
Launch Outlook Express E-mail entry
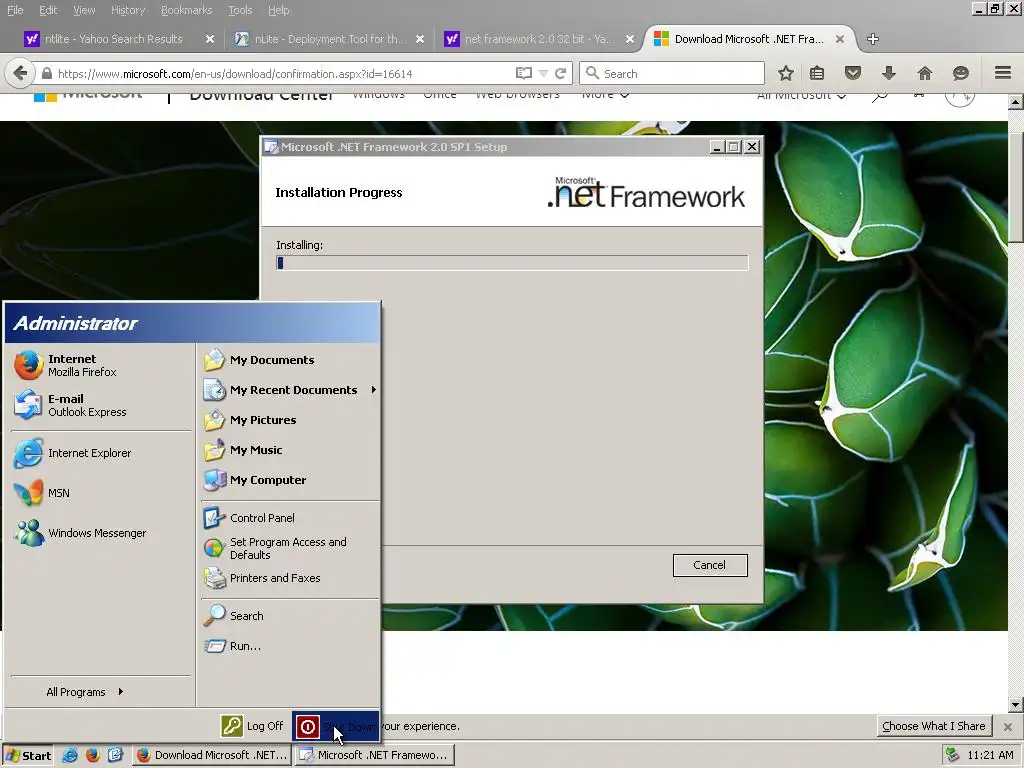tap(99, 405)
